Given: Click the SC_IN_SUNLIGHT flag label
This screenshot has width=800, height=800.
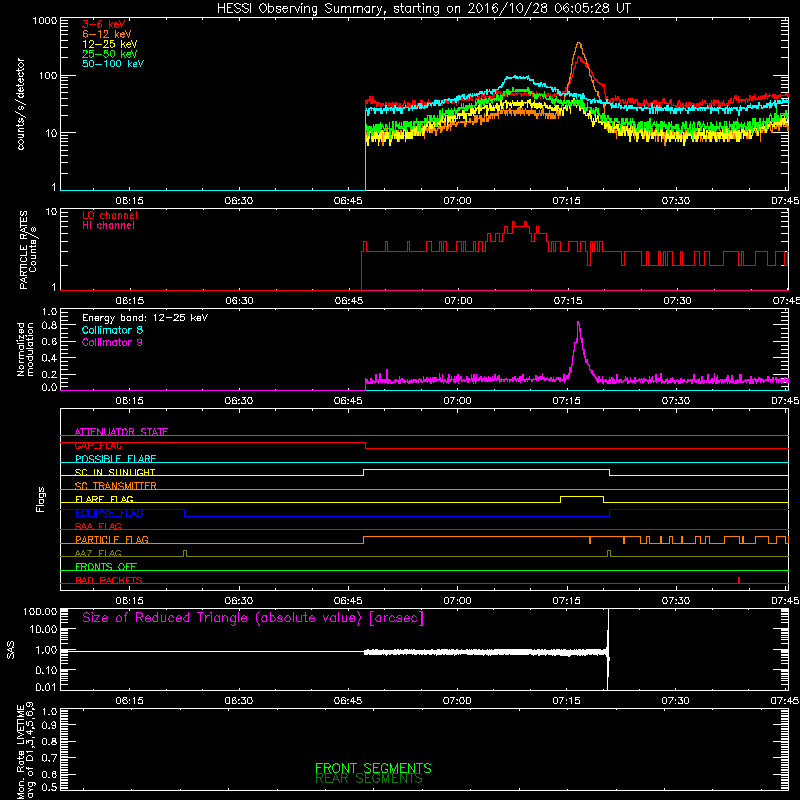Looking at the screenshot, I should (115, 472).
